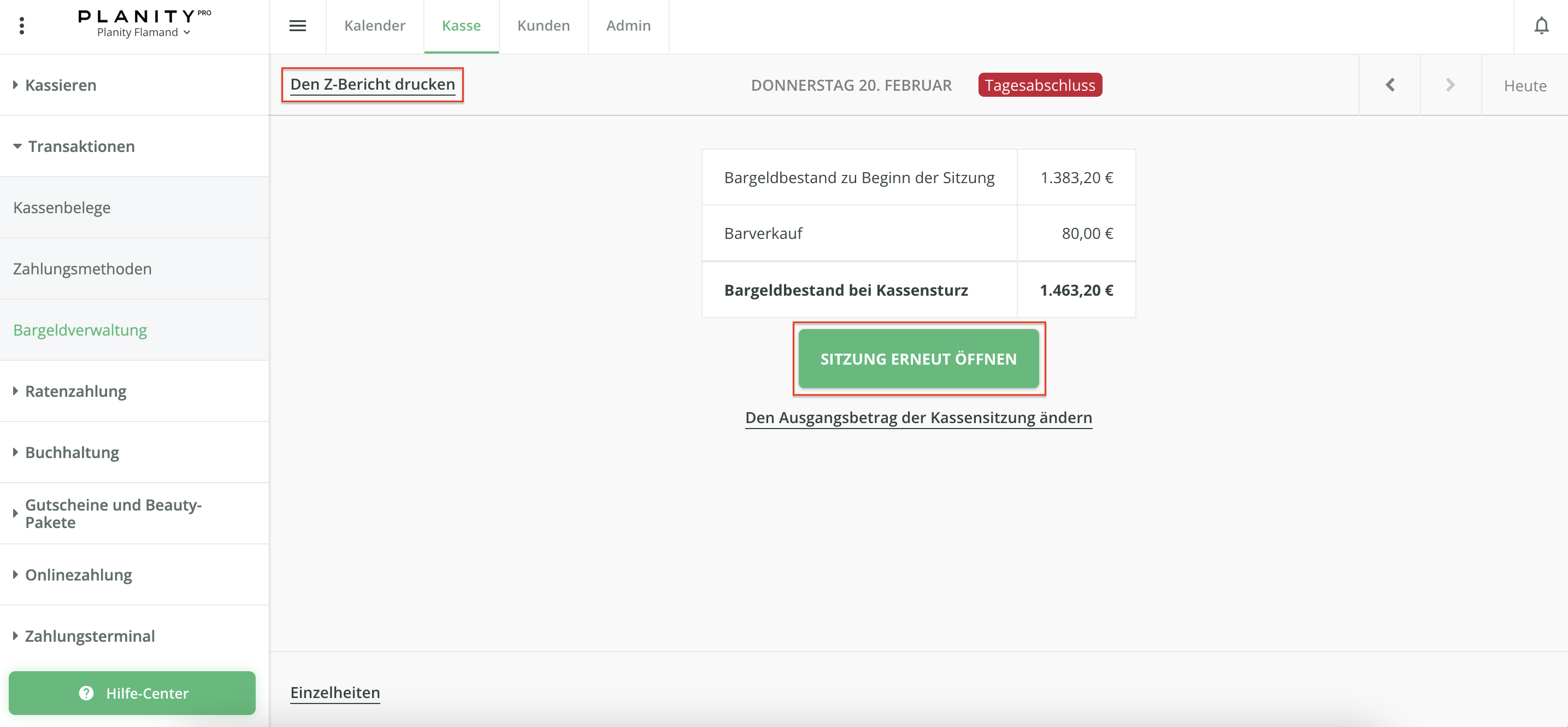Expand Gutscheine und Beauty-Pakete section
The width and height of the screenshot is (1568, 727).
[113, 513]
